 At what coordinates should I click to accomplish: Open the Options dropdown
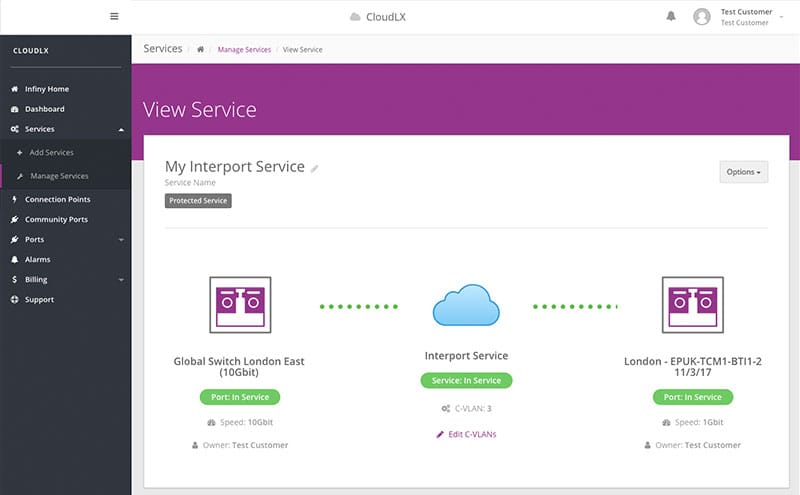click(x=743, y=172)
